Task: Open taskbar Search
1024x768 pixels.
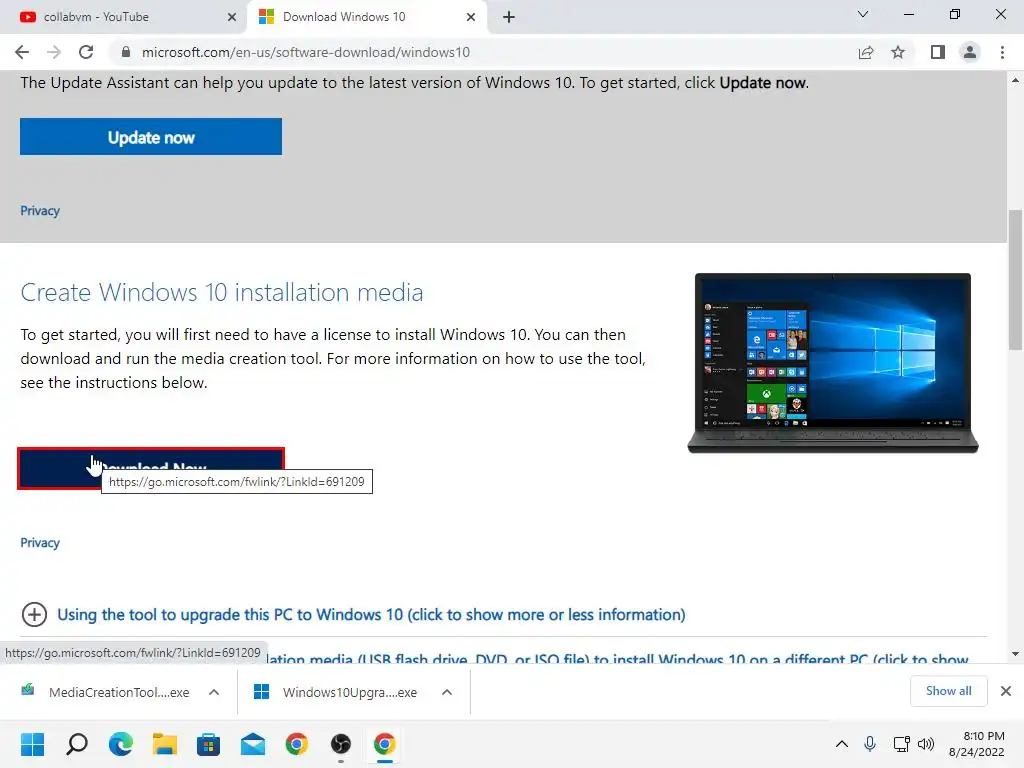Action: [77, 744]
